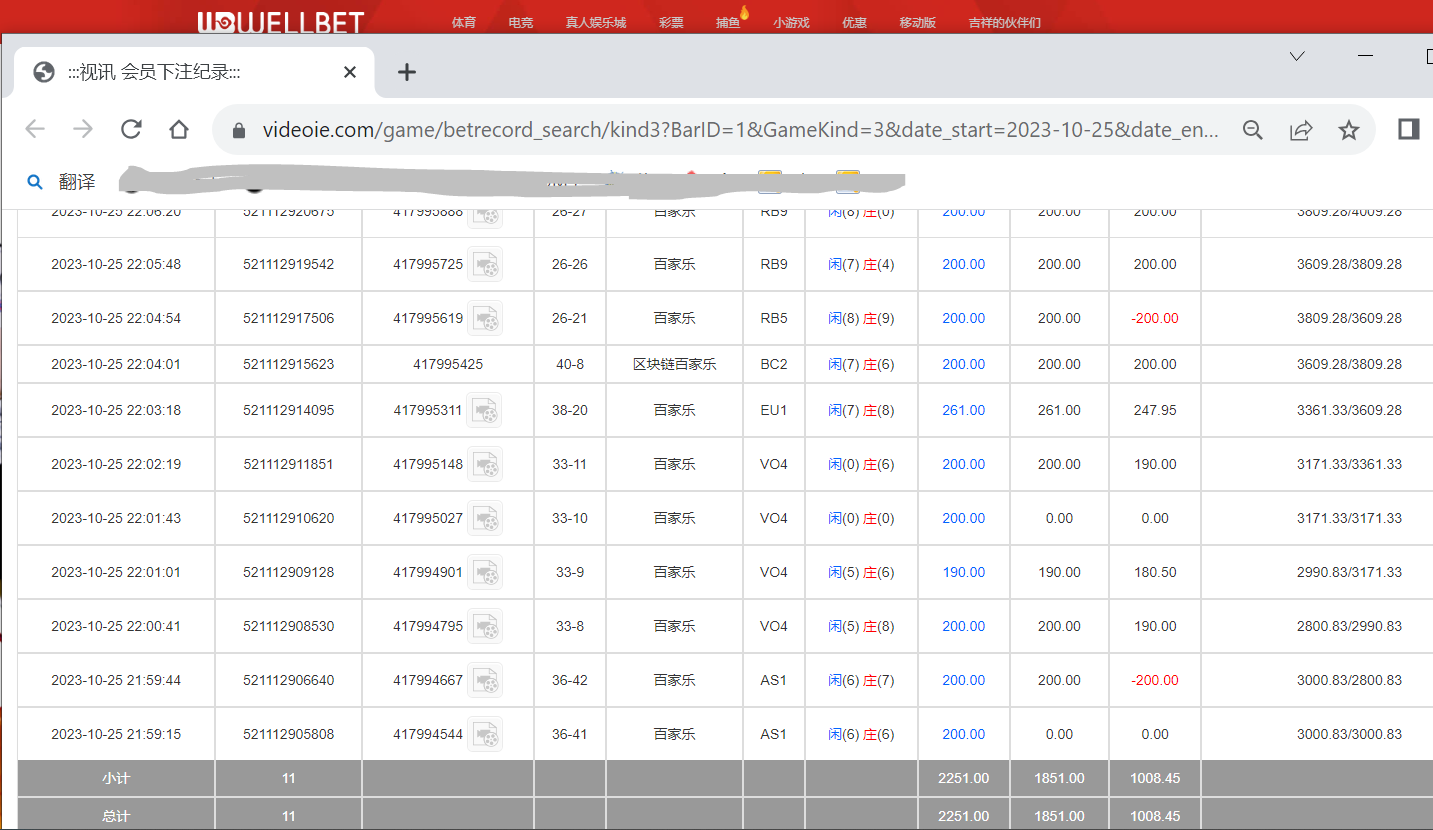This screenshot has width=1433, height=830.
Task: Select table code BC2
Action: 774,364
